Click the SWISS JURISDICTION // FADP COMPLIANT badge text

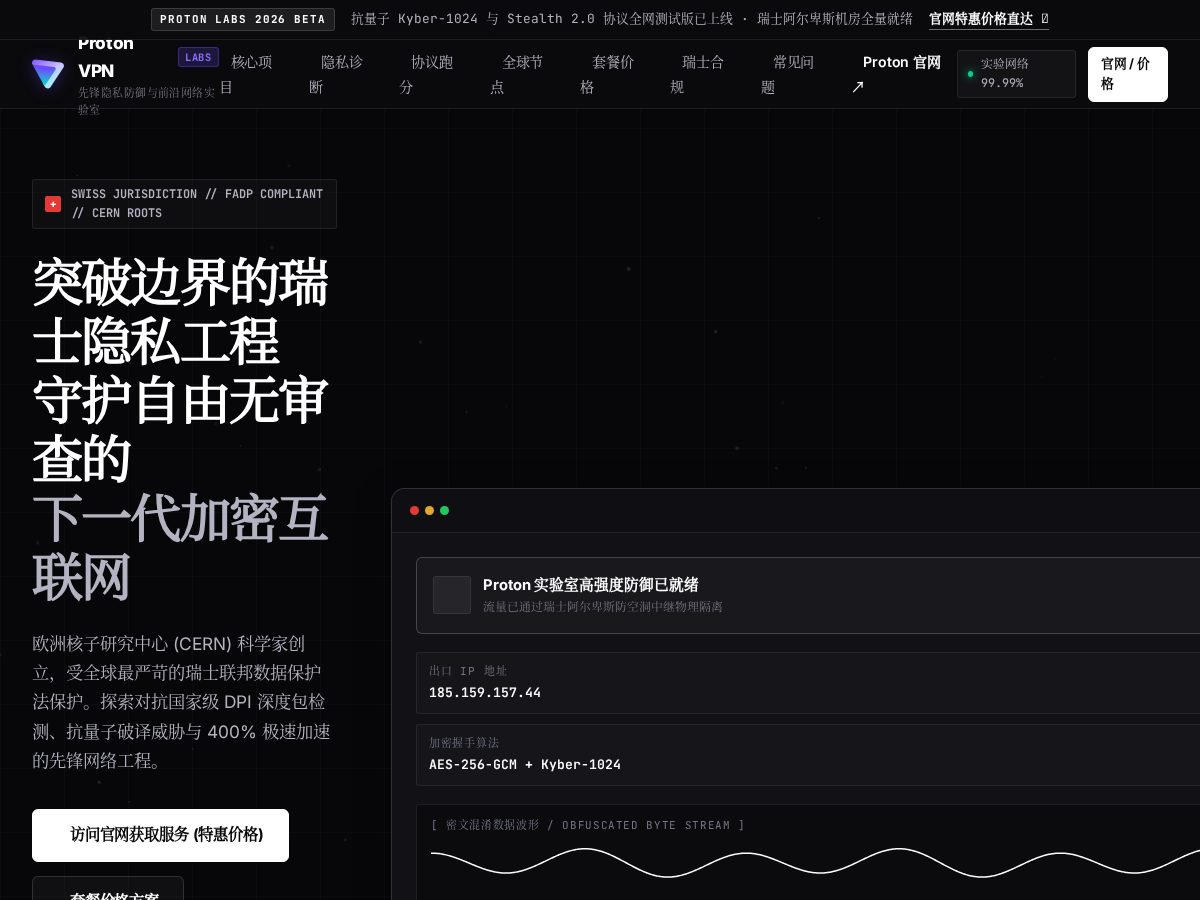click(197, 204)
